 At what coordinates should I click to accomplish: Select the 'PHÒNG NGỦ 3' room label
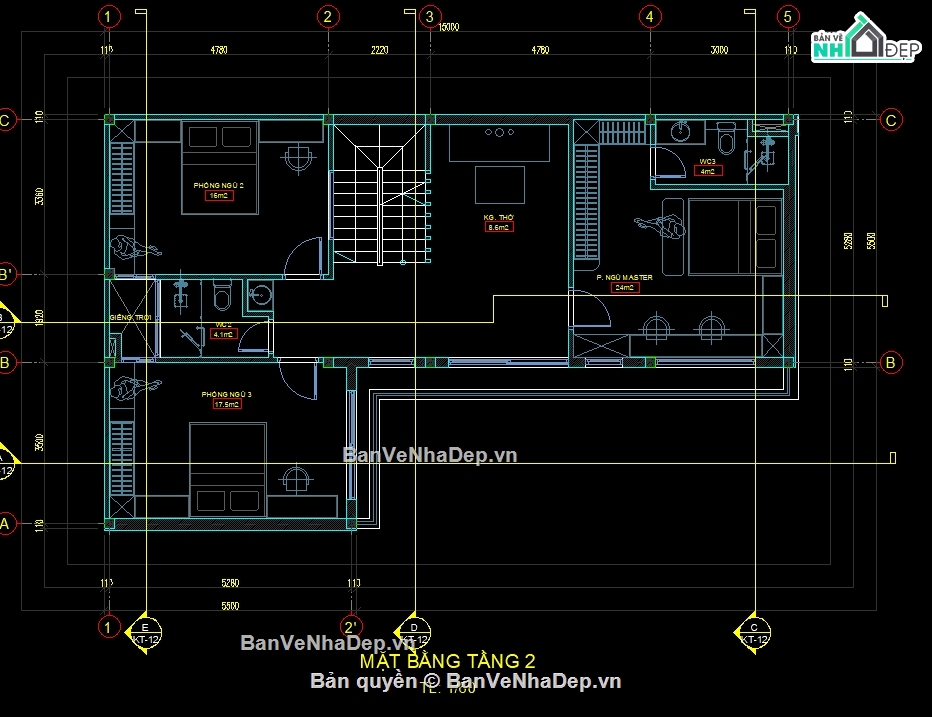tap(226, 394)
